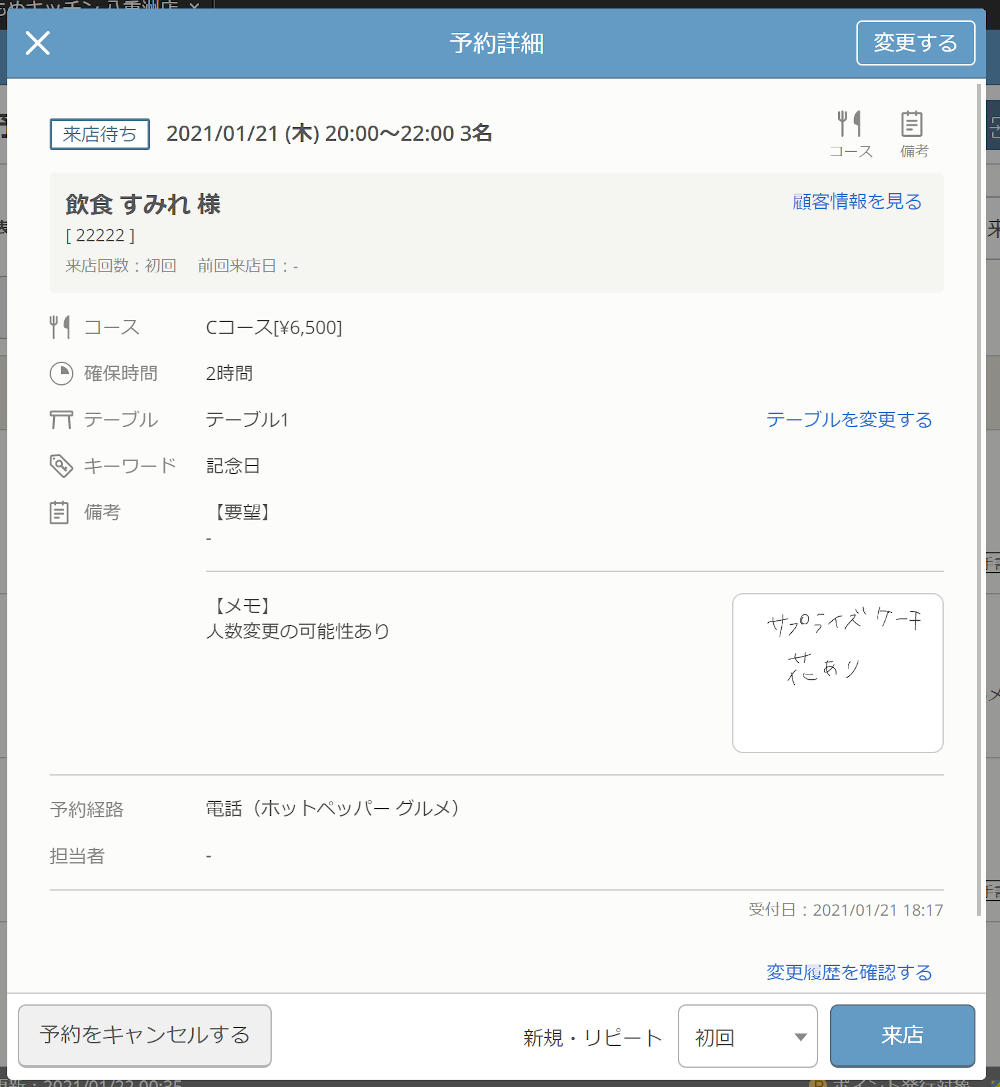Open 顧客情報を見る link
Image resolution: width=1000 pixels, height=1087 pixels.
pos(857,202)
